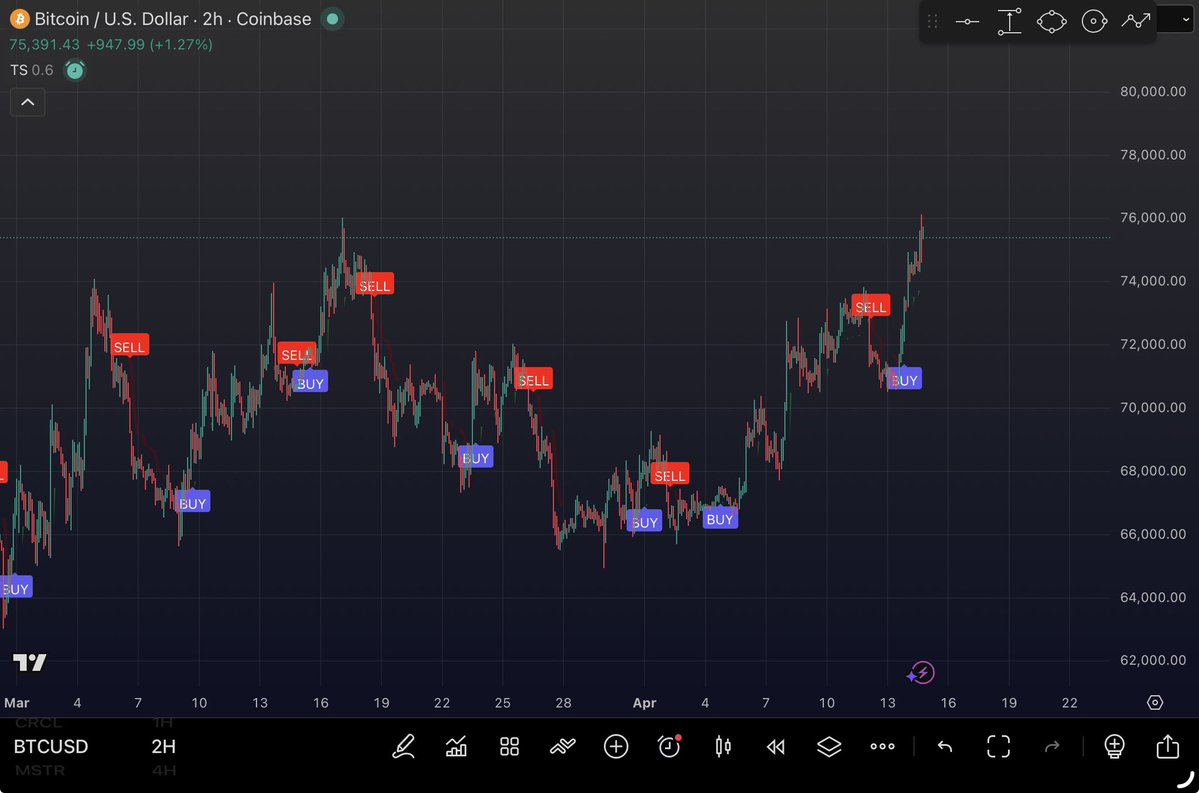Select the circle drawing tool in floating toolbar

[x=1094, y=21]
